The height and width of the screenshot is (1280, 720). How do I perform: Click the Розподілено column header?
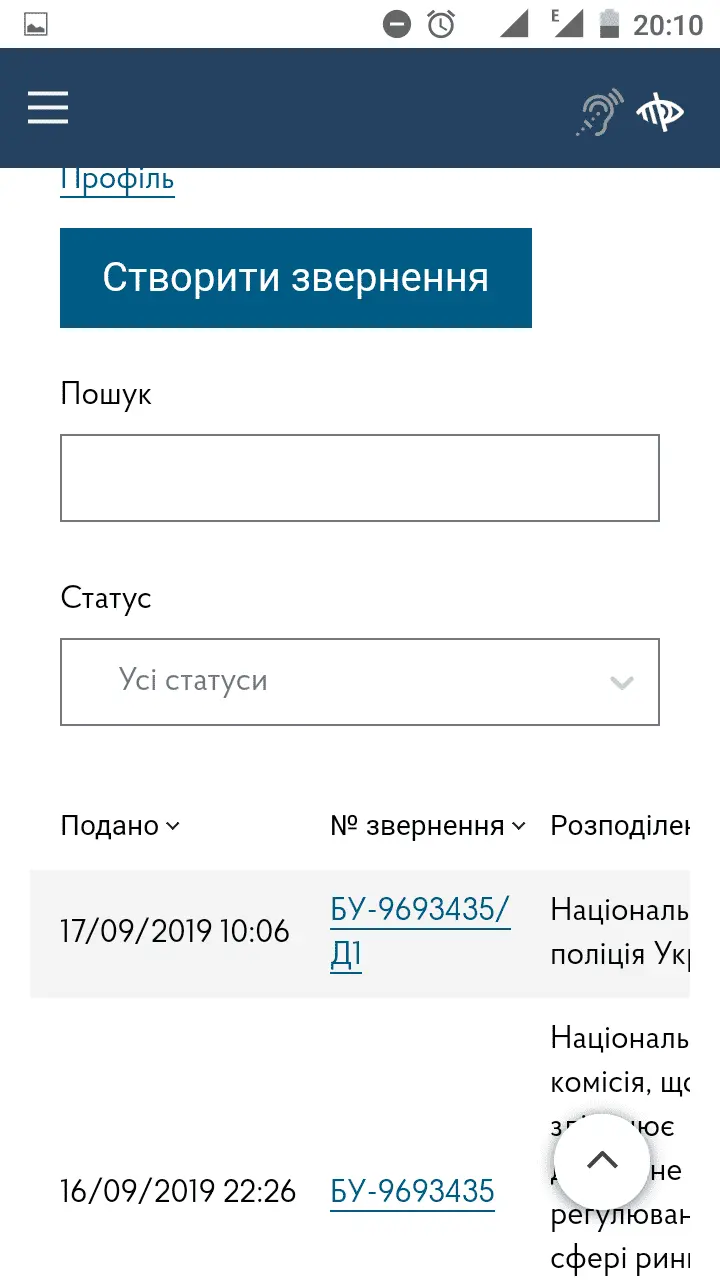click(620, 826)
